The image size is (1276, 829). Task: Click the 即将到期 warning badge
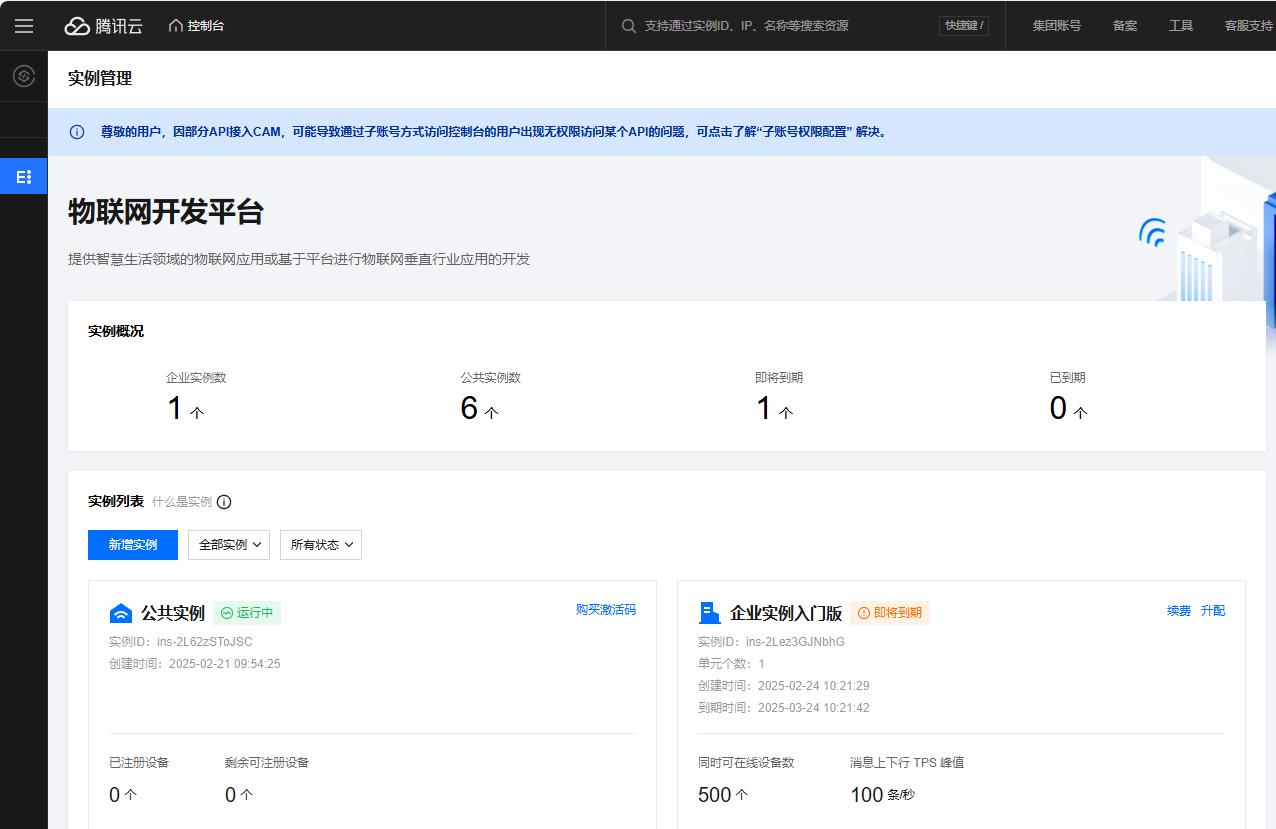pos(890,613)
